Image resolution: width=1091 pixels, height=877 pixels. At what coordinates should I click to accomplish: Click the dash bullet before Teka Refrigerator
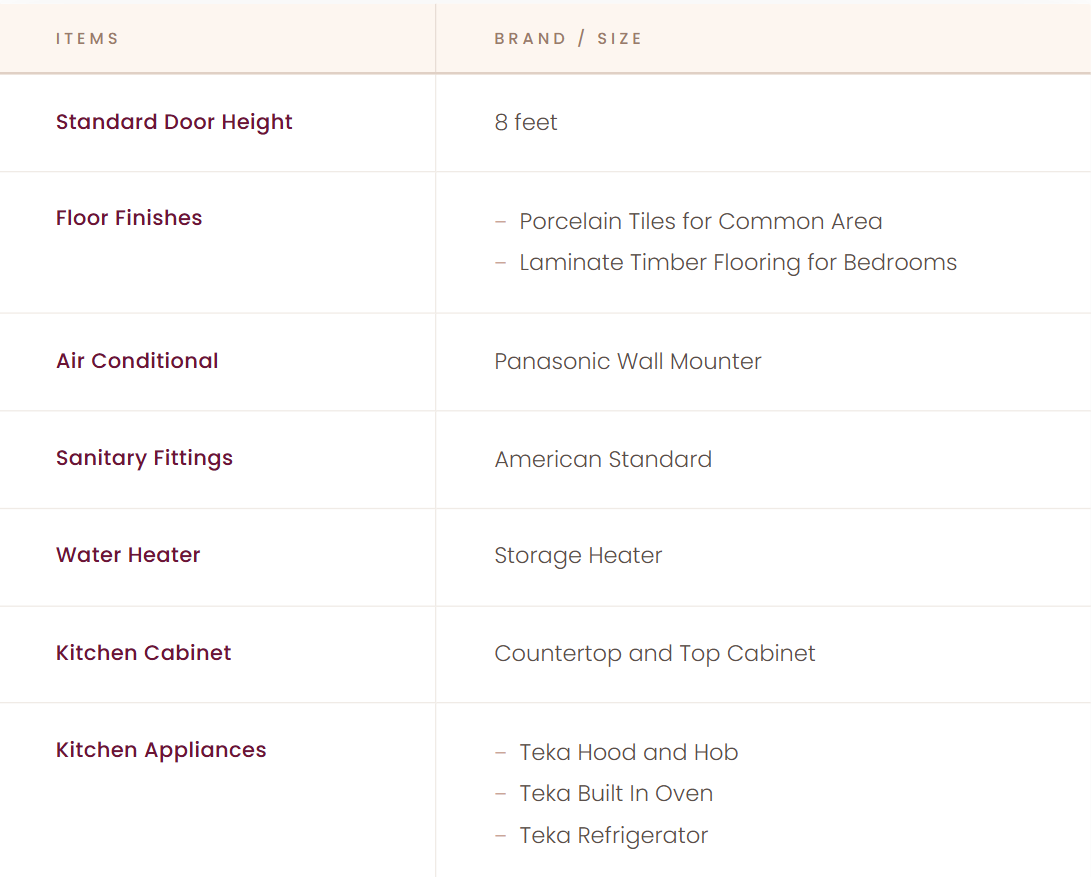pyautogui.click(x=501, y=836)
